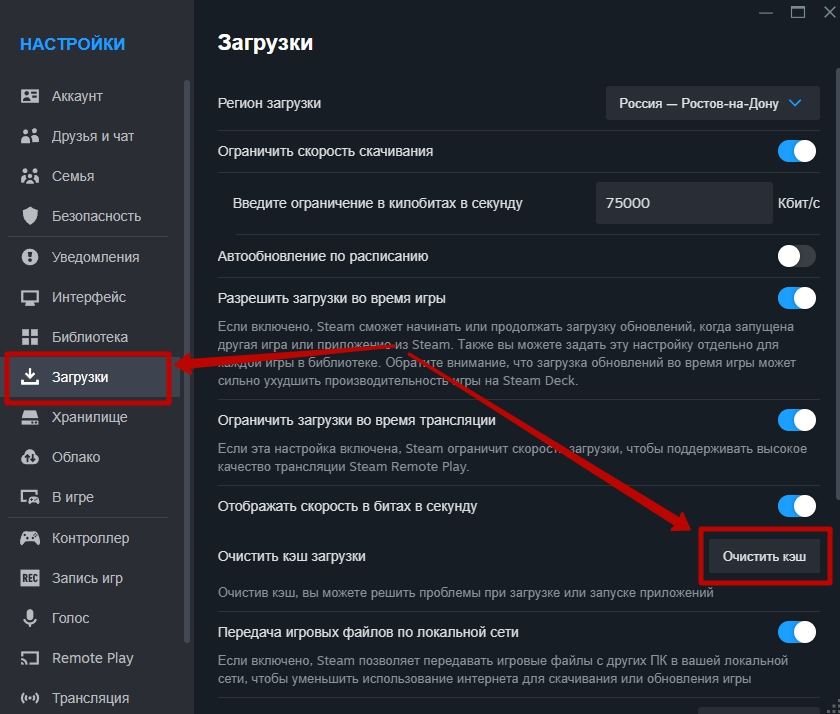
Task: Click the Голос microphone icon
Action: 29,618
